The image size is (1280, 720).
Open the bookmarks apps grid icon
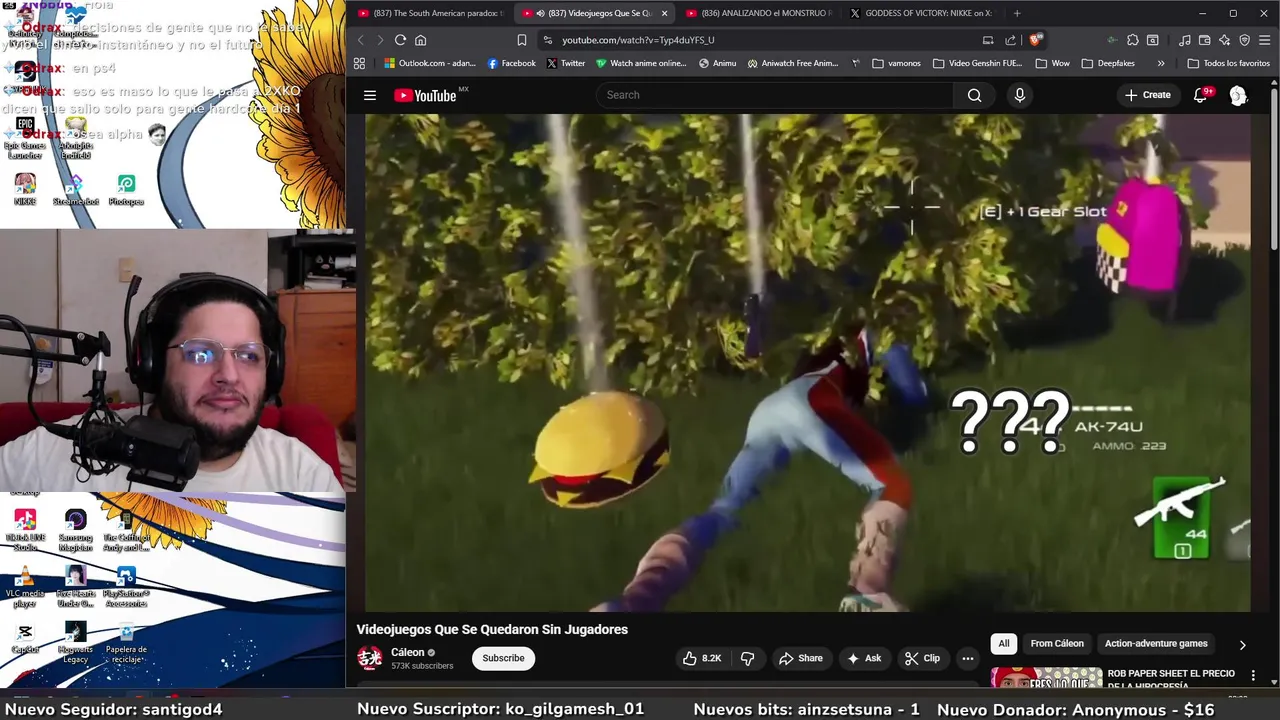pos(359,63)
